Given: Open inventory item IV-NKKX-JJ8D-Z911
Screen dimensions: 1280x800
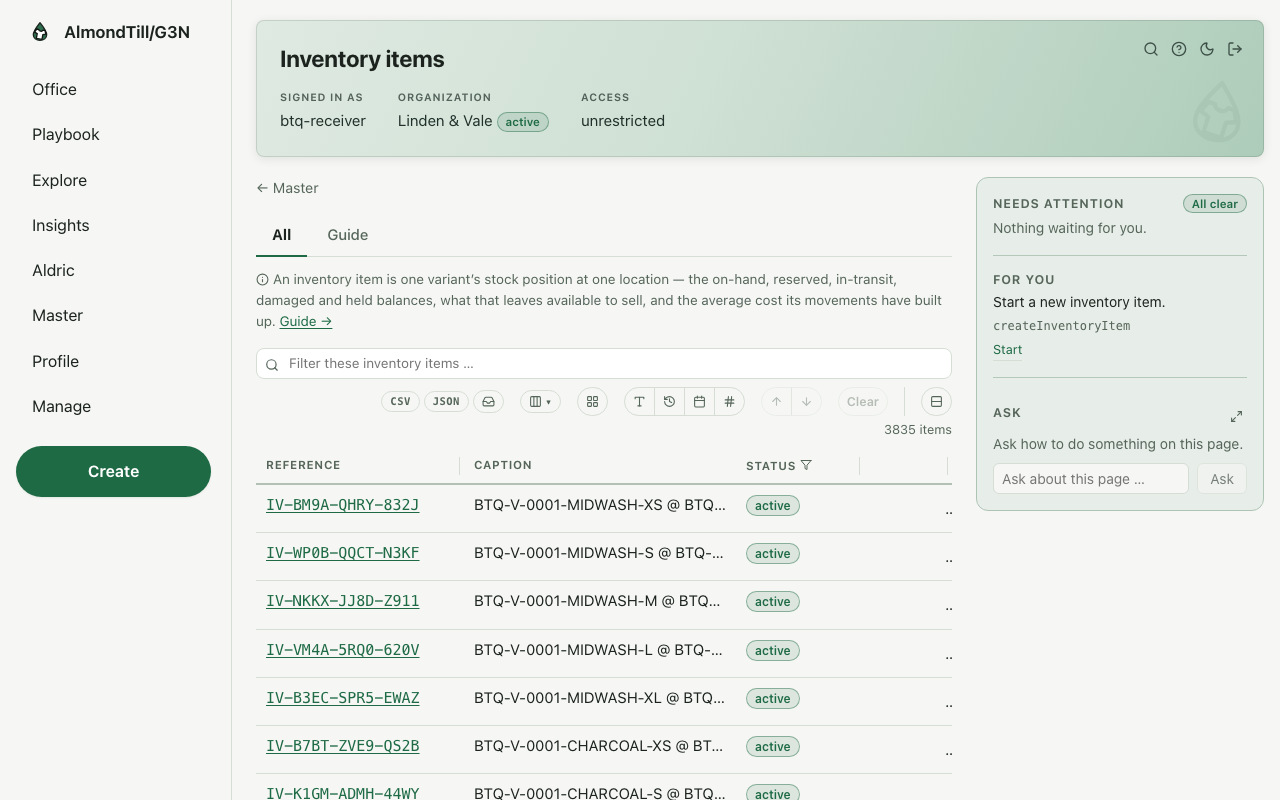Looking at the screenshot, I should 343,602.
